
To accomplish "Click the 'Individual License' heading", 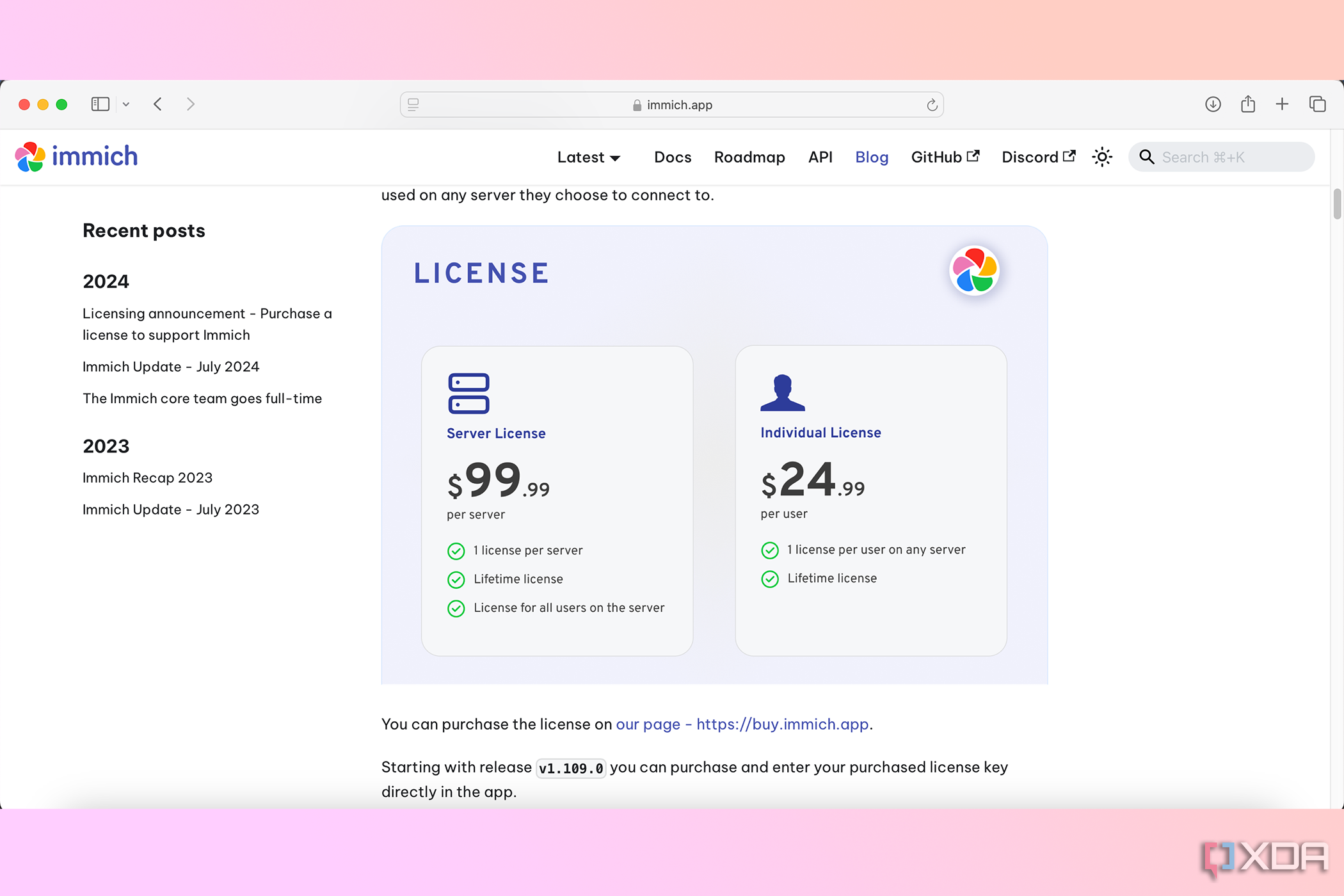I will (820, 433).
